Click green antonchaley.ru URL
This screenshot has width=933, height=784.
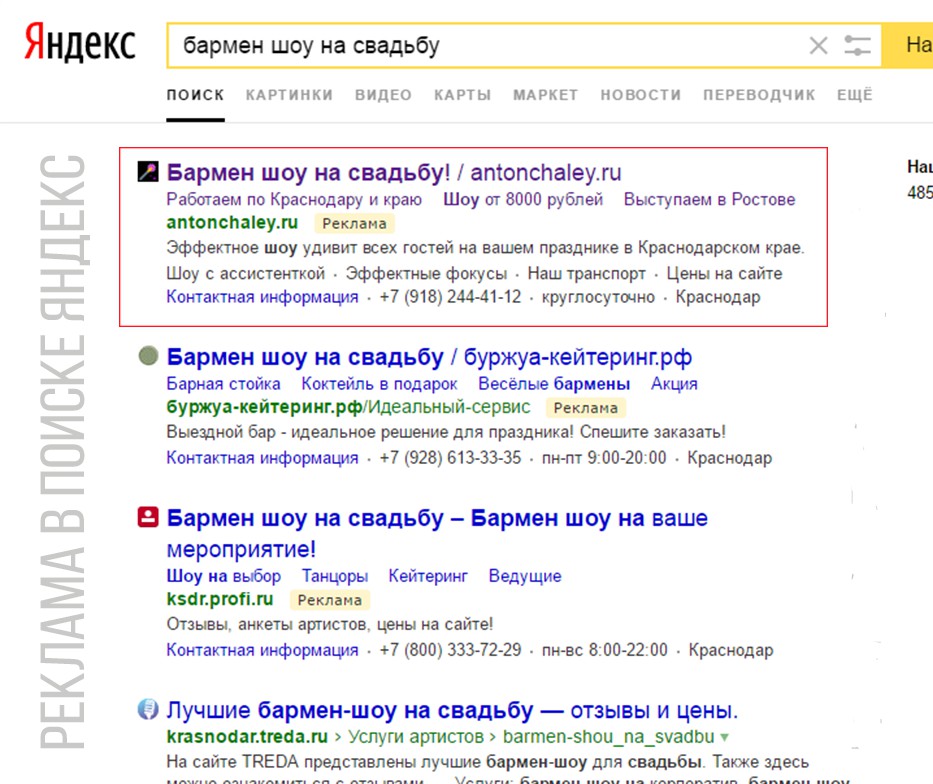click(232, 222)
